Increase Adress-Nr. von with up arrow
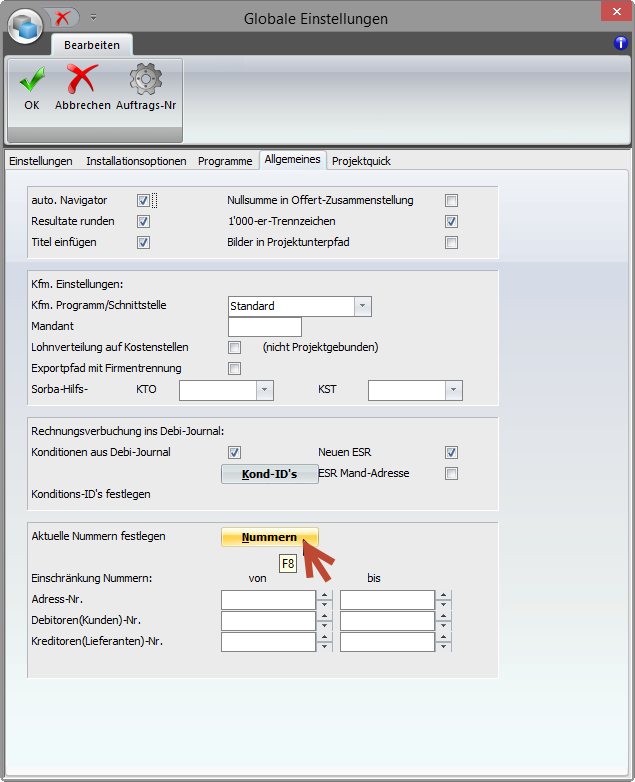Viewport: 635px width, 782px height. [325, 595]
